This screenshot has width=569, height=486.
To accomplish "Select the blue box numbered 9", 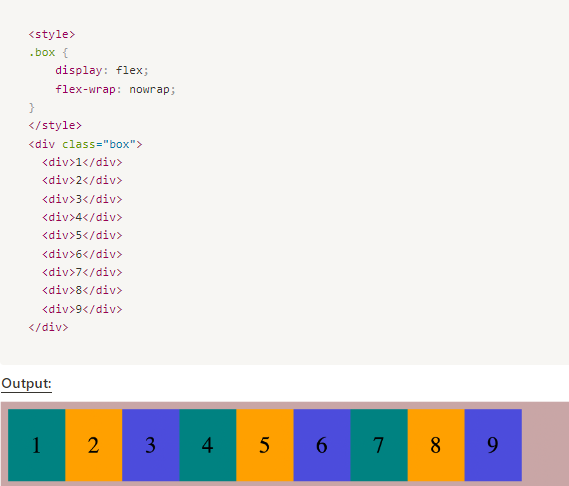I will click(493, 445).
